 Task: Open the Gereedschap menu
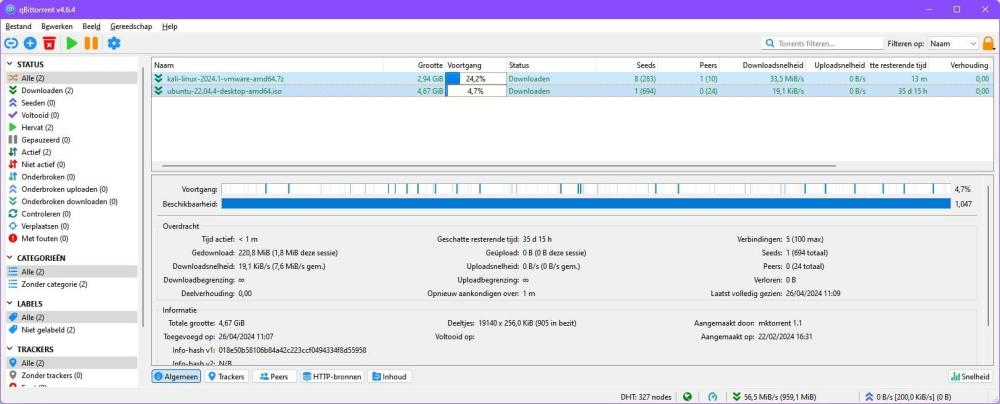click(131, 27)
